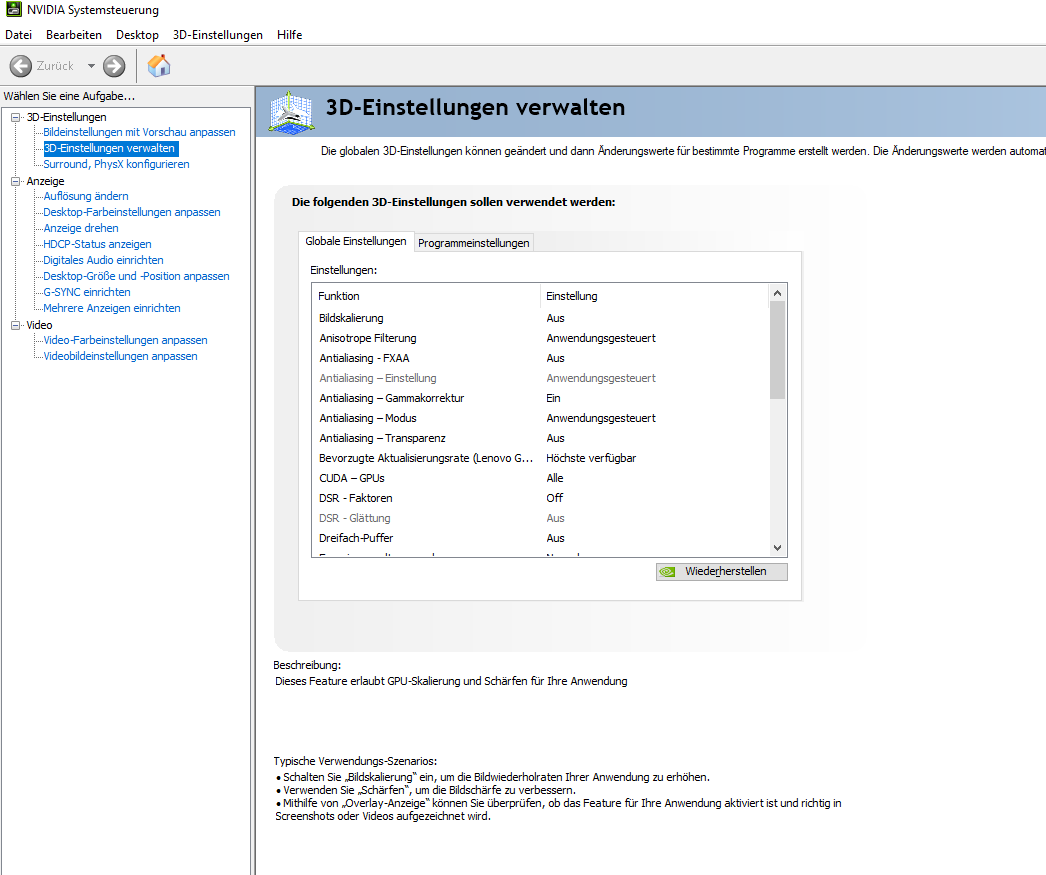Click the Einstellung column header
This screenshot has width=1046, height=875.
click(654, 296)
